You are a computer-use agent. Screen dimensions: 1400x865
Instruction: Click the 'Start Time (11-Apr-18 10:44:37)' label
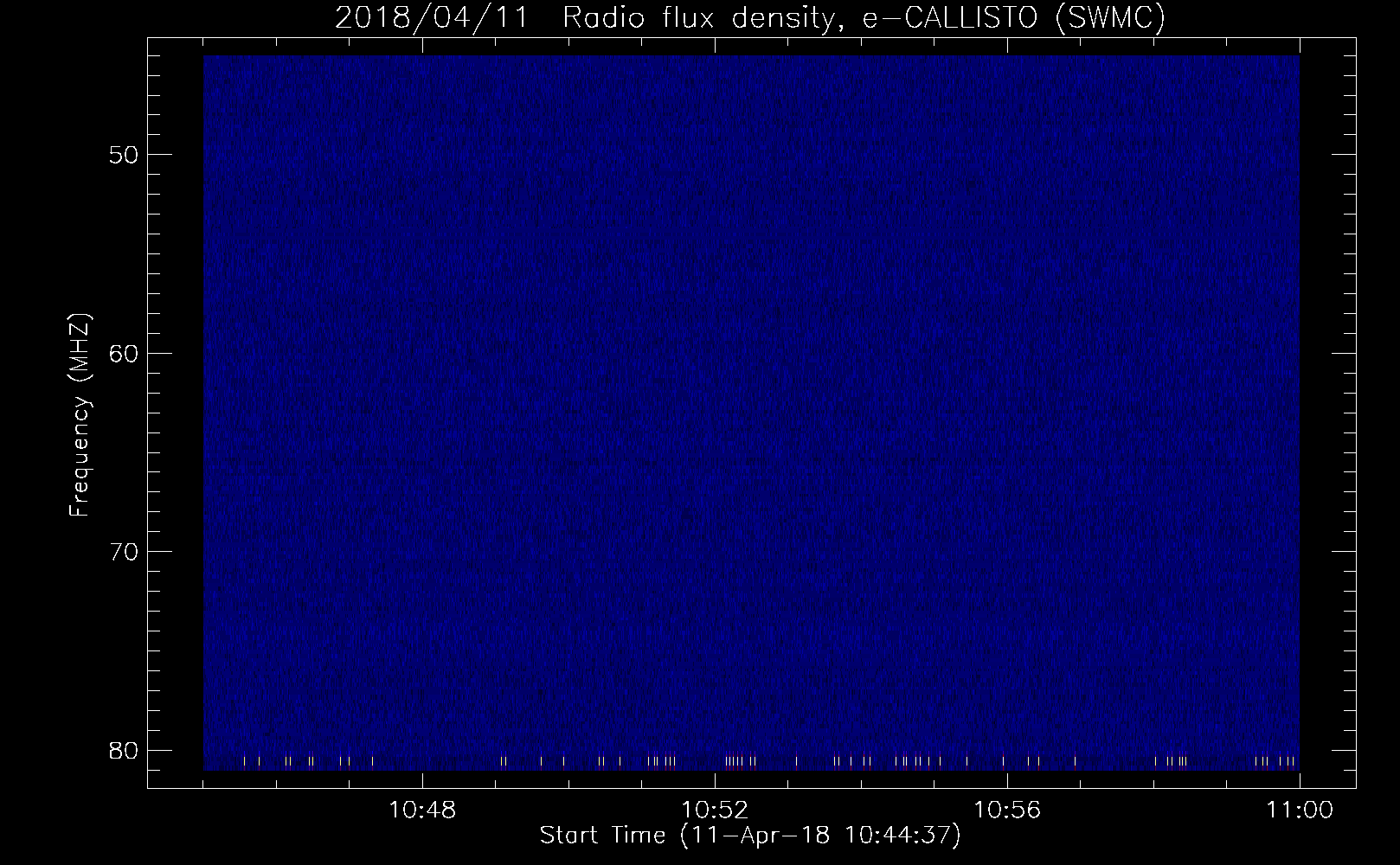coord(750,836)
